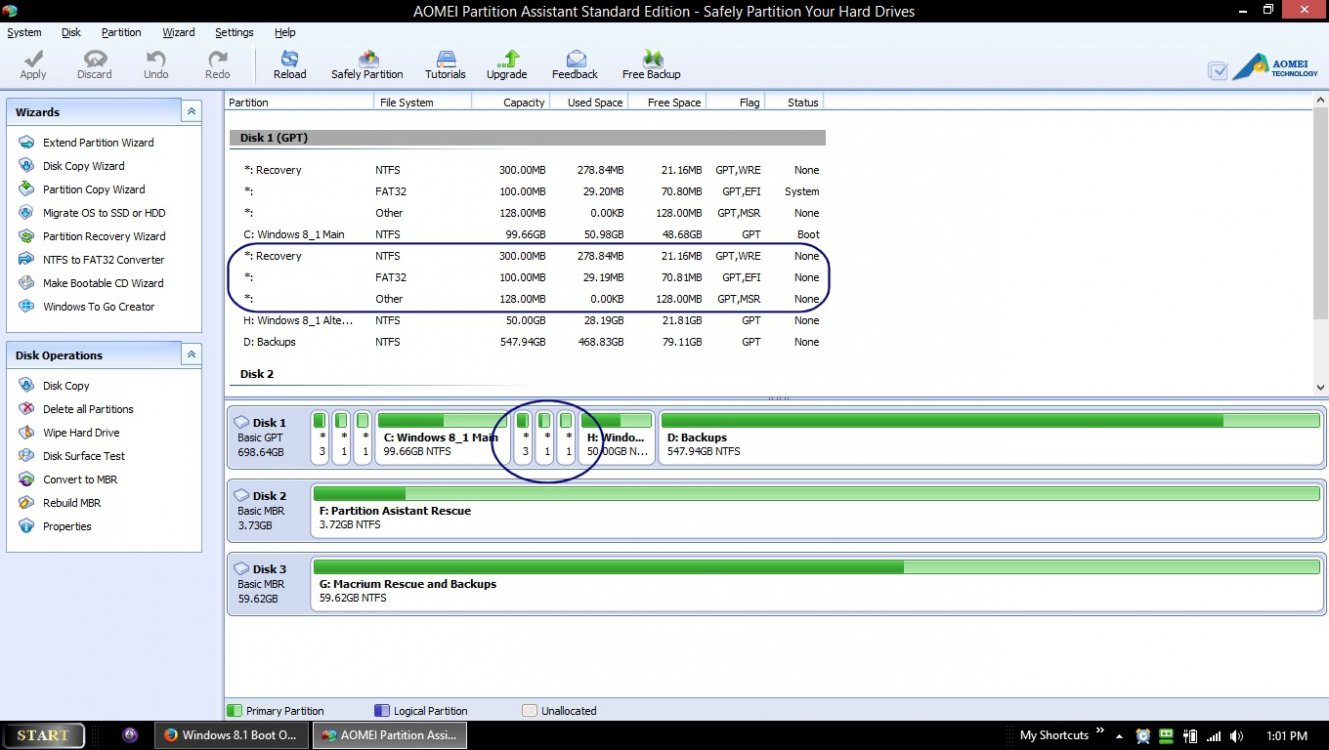Open the Wizard menu

point(178,32)
